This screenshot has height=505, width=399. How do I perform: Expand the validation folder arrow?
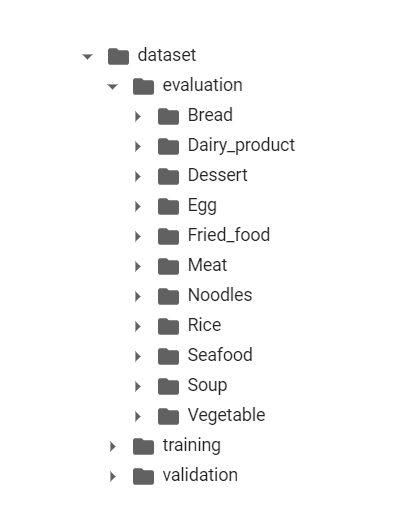[x=113, y=476]
